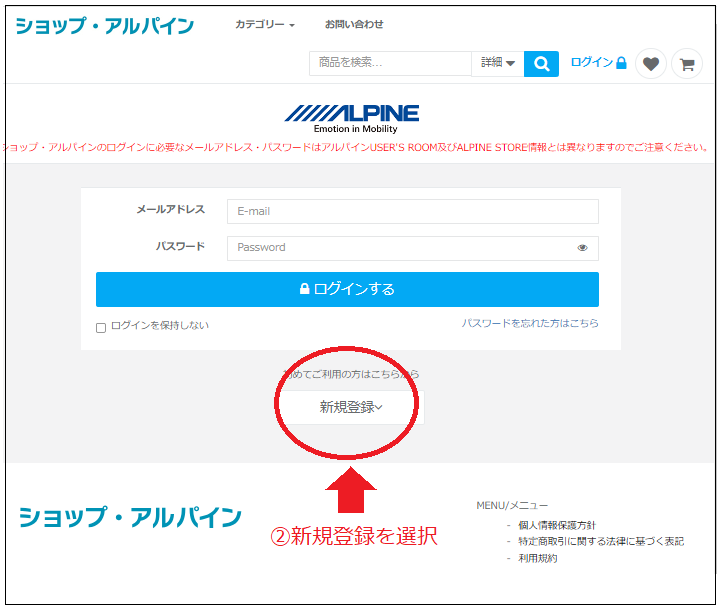Expand the カテゴリー dropdown menu
719x607 pixels.
264,24
